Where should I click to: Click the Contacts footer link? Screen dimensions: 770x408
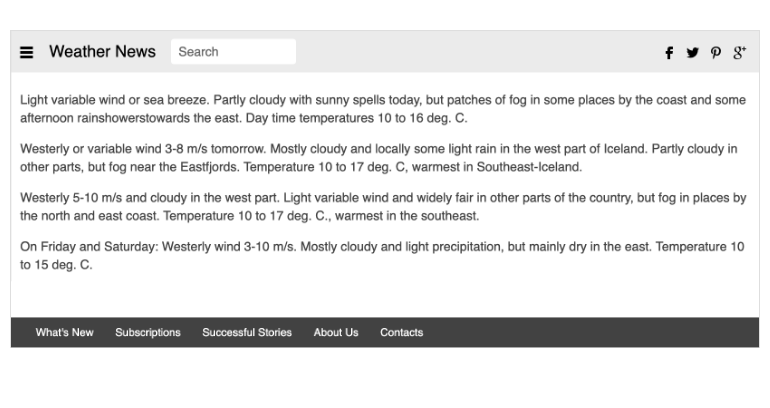point(401,333)
